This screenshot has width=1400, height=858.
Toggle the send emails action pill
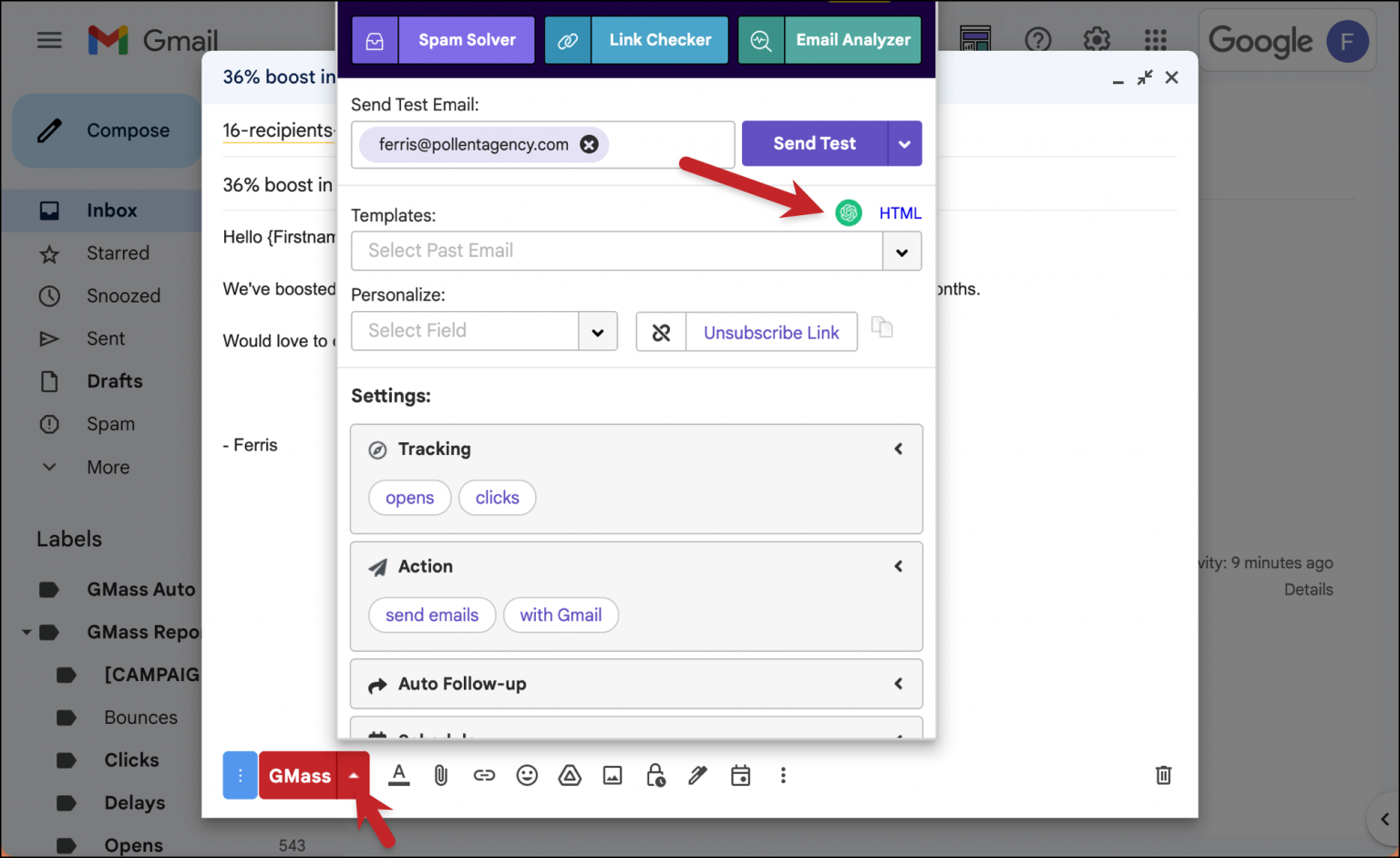tap(431, 615)
